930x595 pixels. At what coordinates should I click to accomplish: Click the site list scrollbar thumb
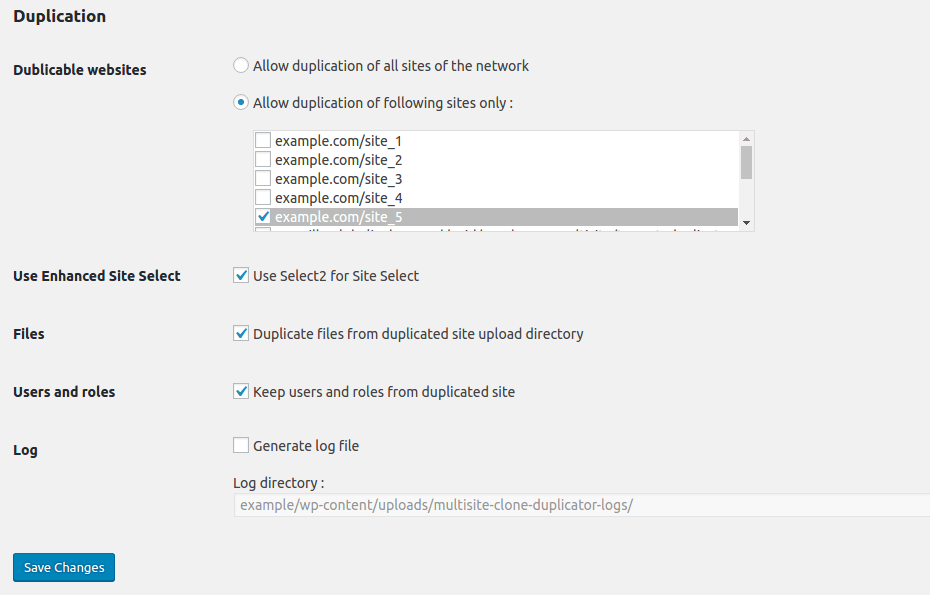pyautogui.click(x=746, y=162)
